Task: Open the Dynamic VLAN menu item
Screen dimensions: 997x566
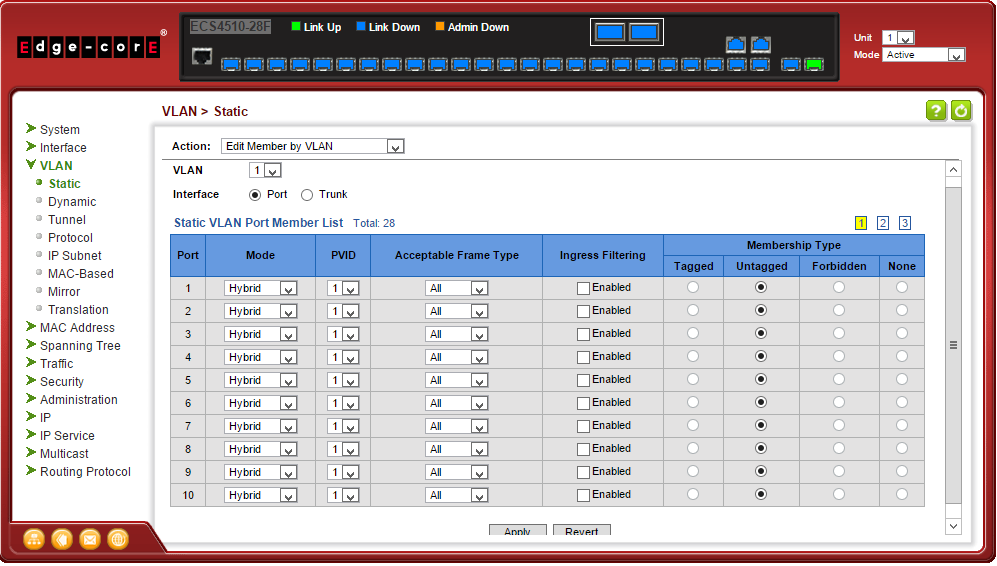Action: click(x=72, y=202)
